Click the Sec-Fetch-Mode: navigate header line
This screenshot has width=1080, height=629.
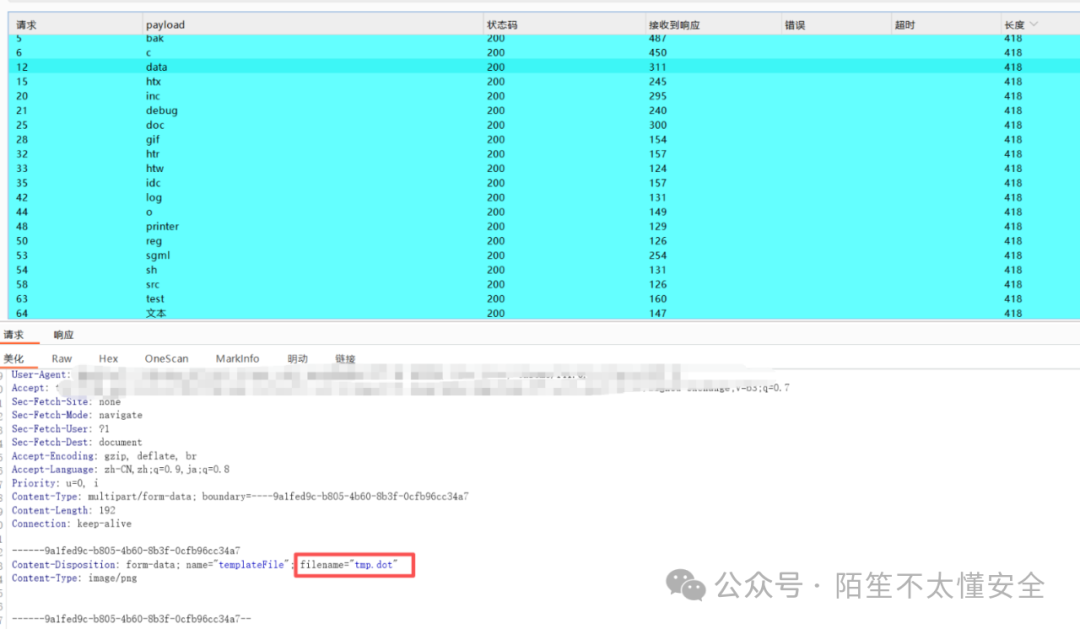point(77,415)
